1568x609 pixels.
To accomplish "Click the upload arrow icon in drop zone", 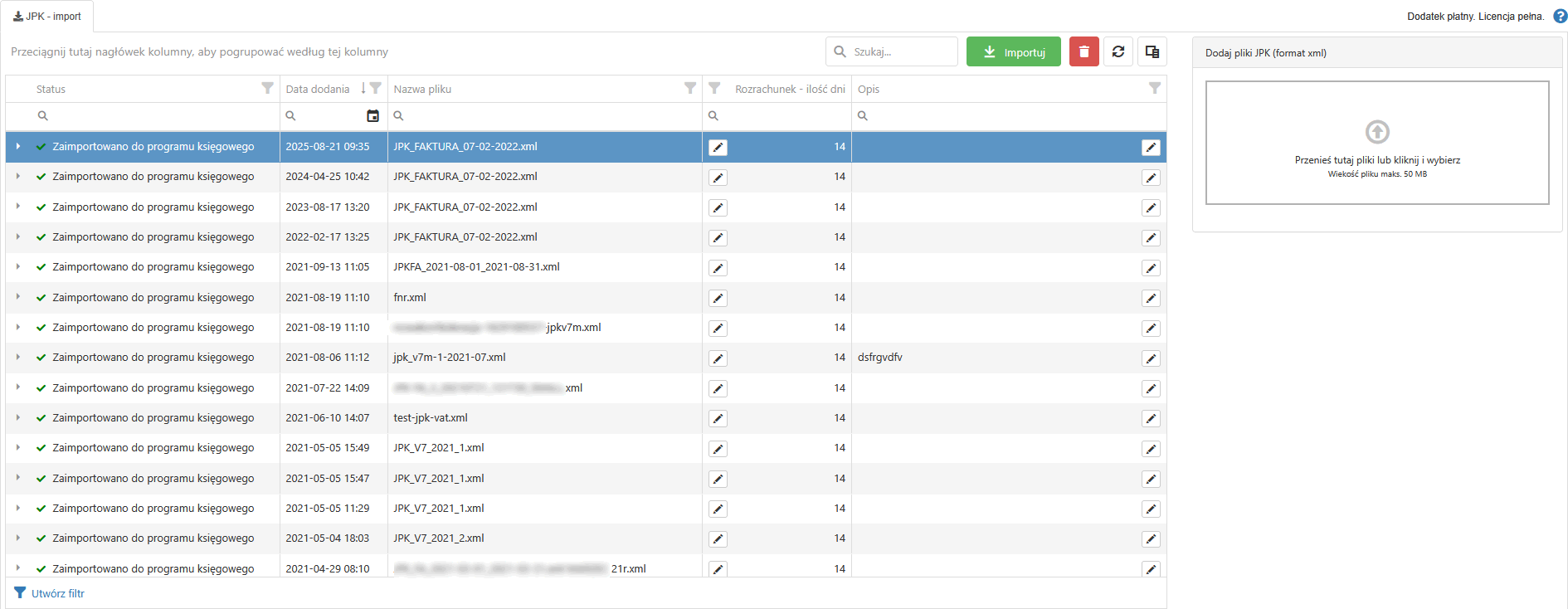I will [1377, 132].
